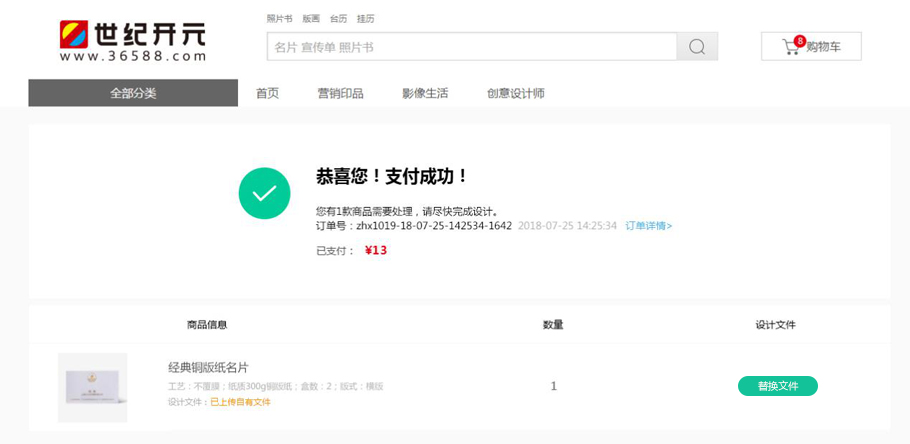This screenshot has height=444, width=910.
Task: View 订单详情 for this order
Action: click(x=649, y=226)
